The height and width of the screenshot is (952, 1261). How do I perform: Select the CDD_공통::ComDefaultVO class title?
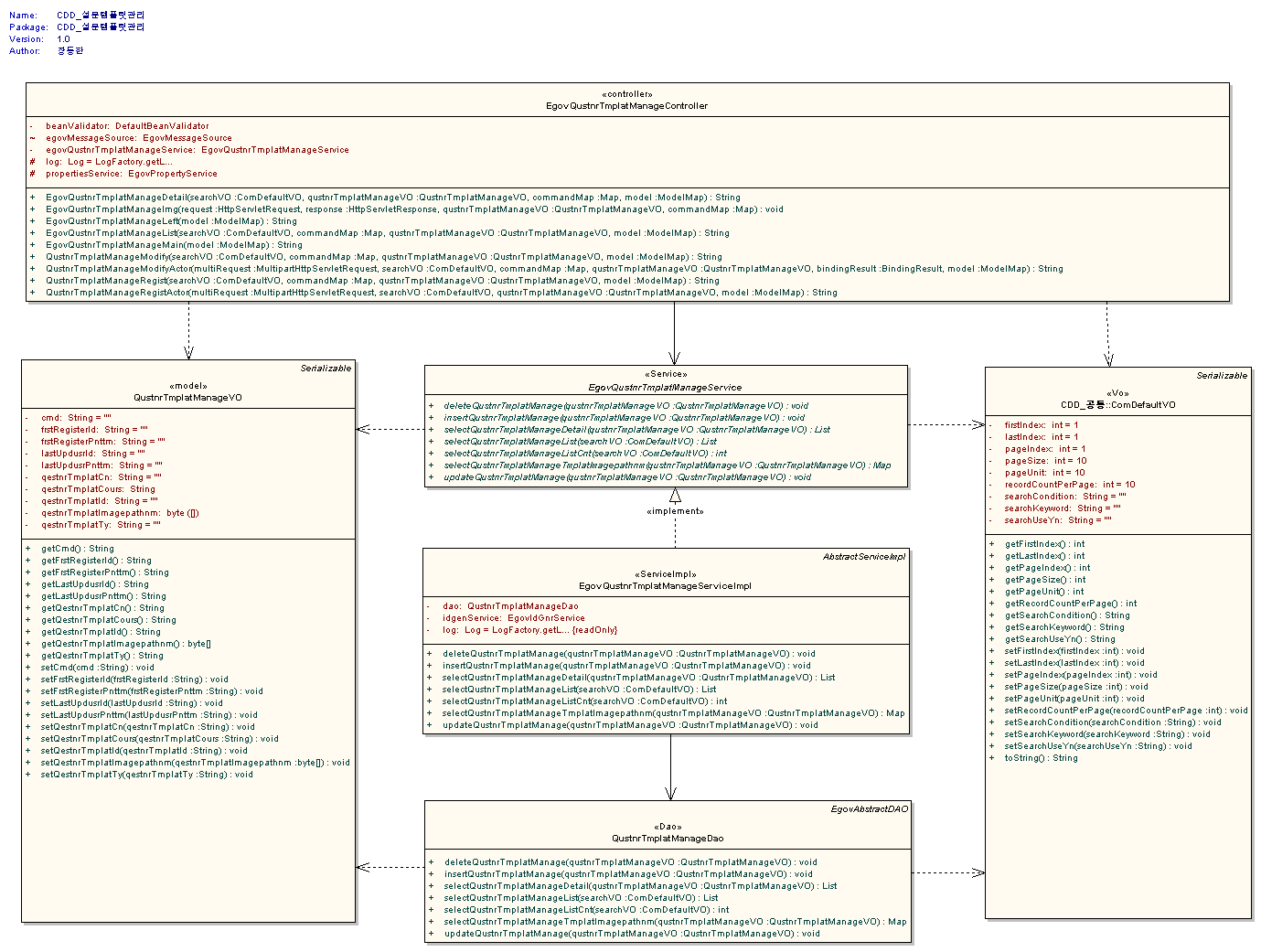(x=1117, y=405)
